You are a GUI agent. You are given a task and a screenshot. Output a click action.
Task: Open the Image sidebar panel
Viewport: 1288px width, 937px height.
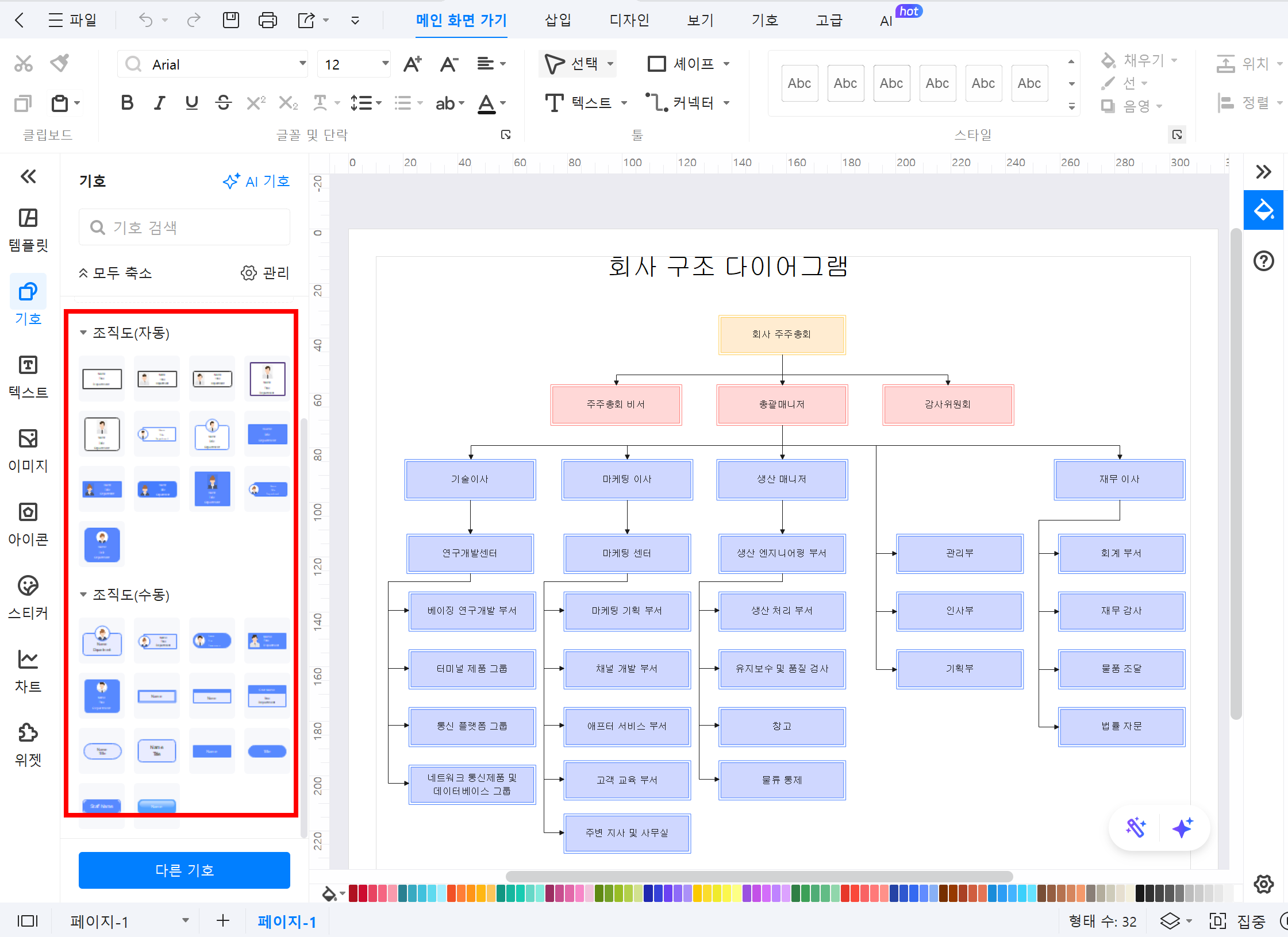(x=28, y=450)
